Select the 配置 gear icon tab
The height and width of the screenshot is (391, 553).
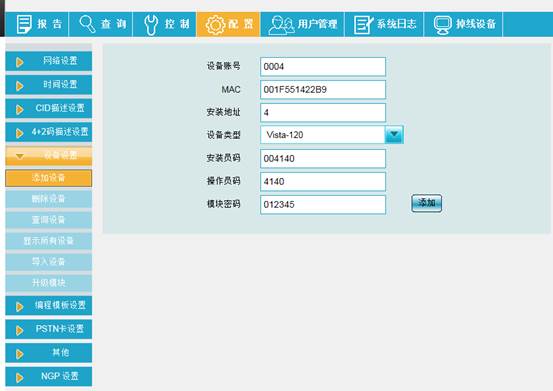pyautogui.click(x=229, y=24)
